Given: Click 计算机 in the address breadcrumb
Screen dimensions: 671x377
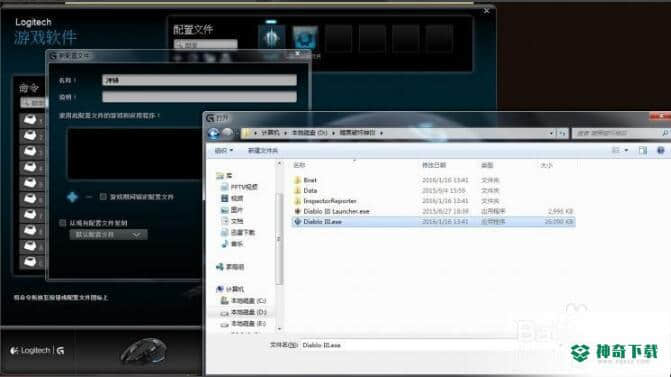Looking at the screenshot, I should [x=270, y=133].
